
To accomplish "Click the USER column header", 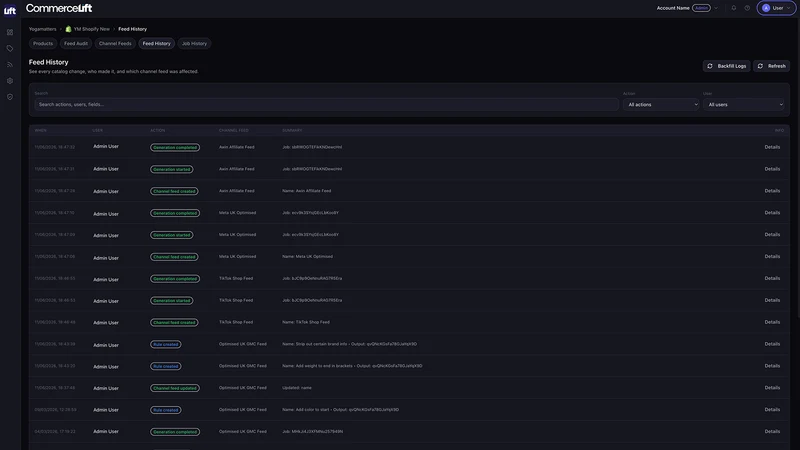I will (97, 131).
